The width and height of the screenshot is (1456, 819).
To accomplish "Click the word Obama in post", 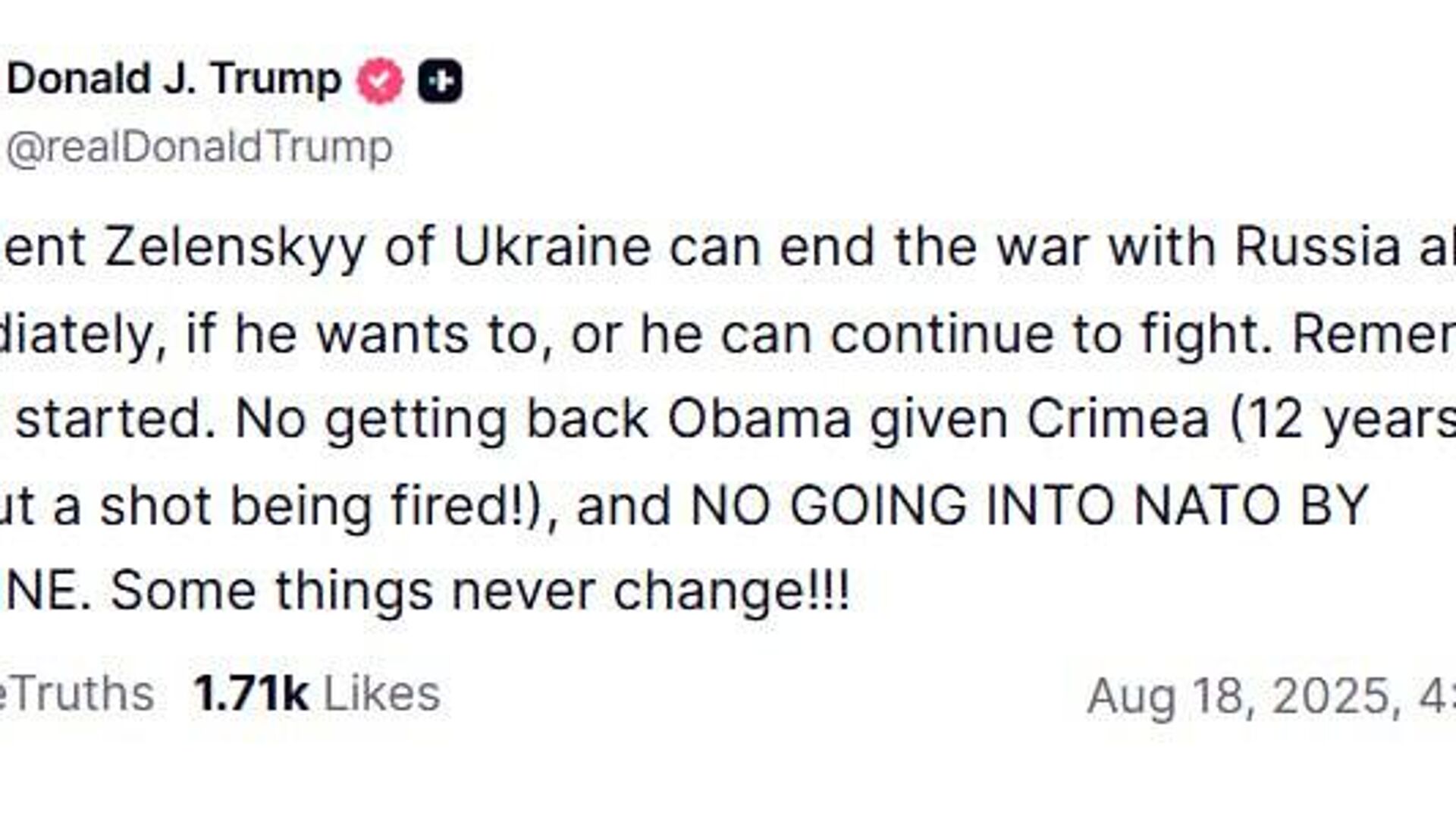I will click(x=759, y=419).
